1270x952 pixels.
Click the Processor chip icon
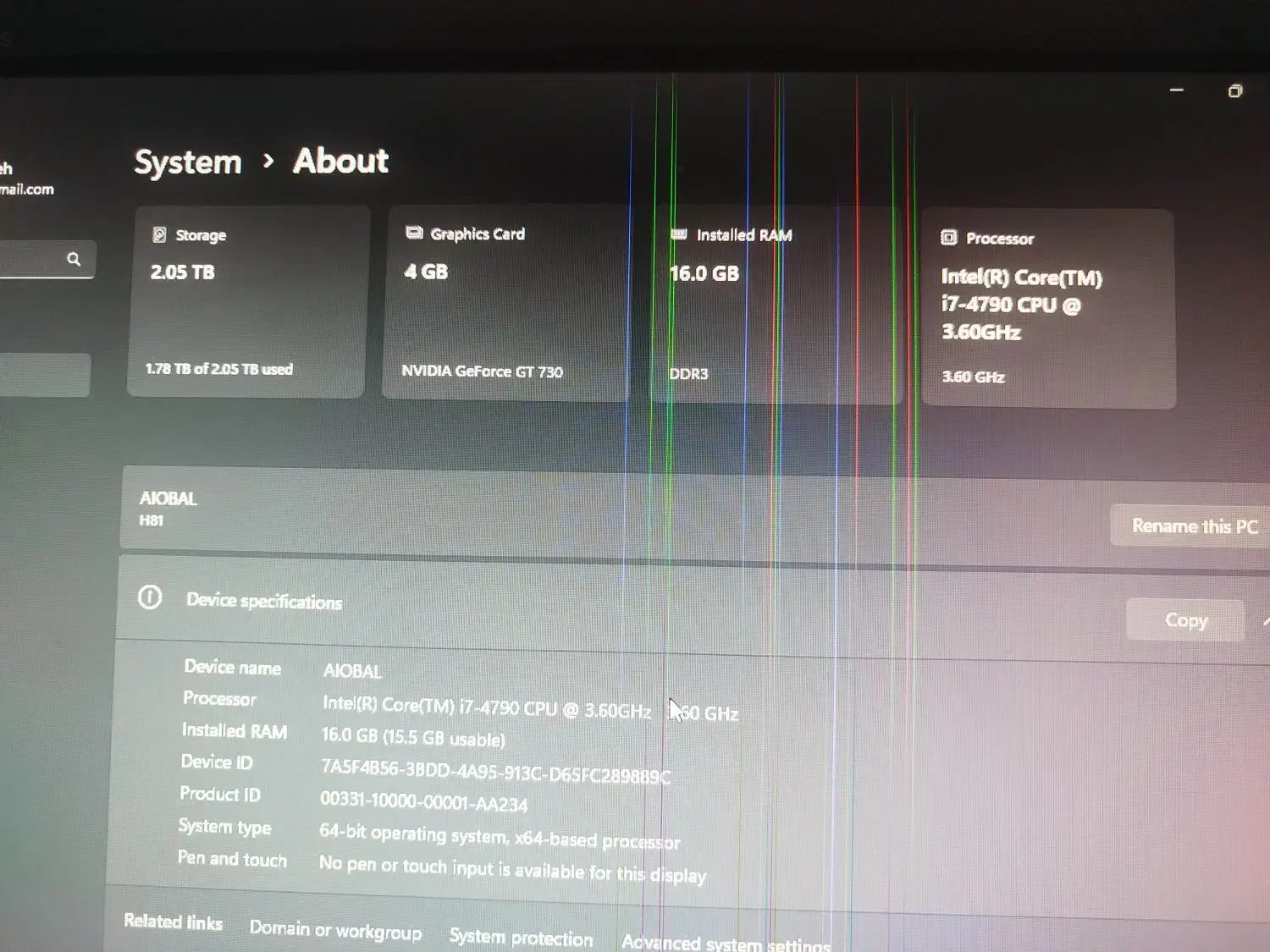(x=949, y=238)
